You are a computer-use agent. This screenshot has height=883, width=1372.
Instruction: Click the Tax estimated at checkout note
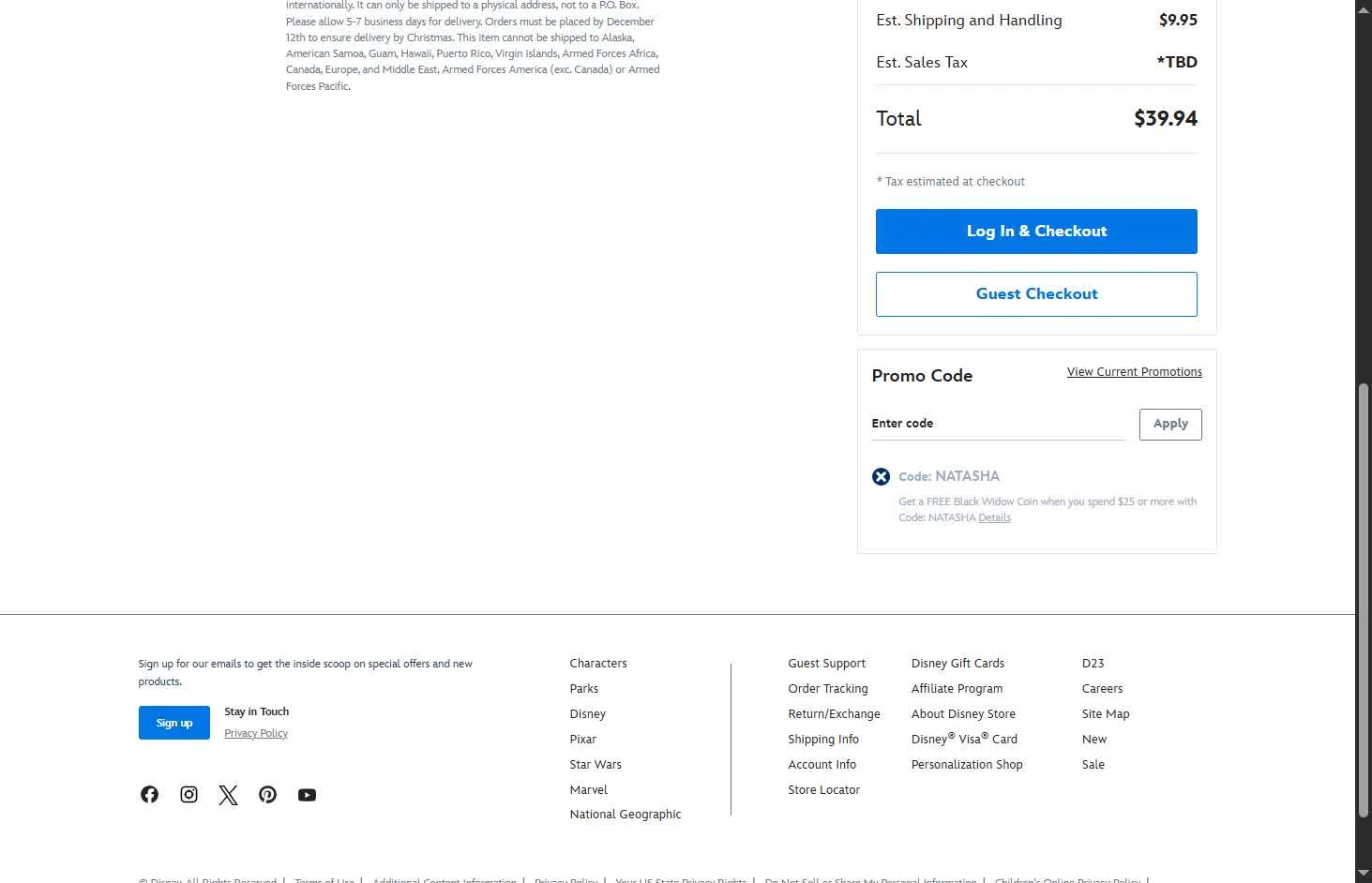coord(950,182)
